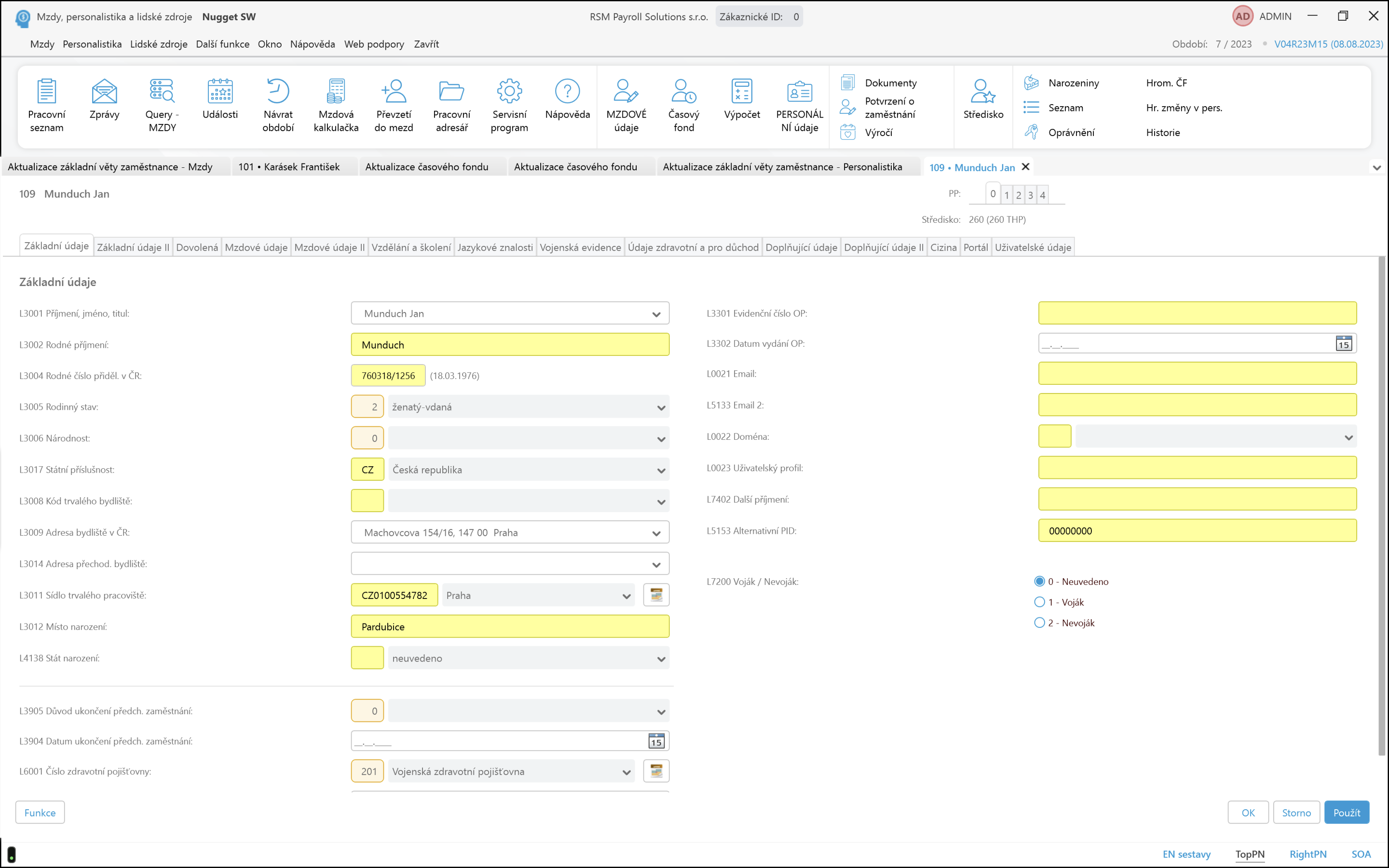
Task: Open Stát narození dropdown
Action: 661,659
